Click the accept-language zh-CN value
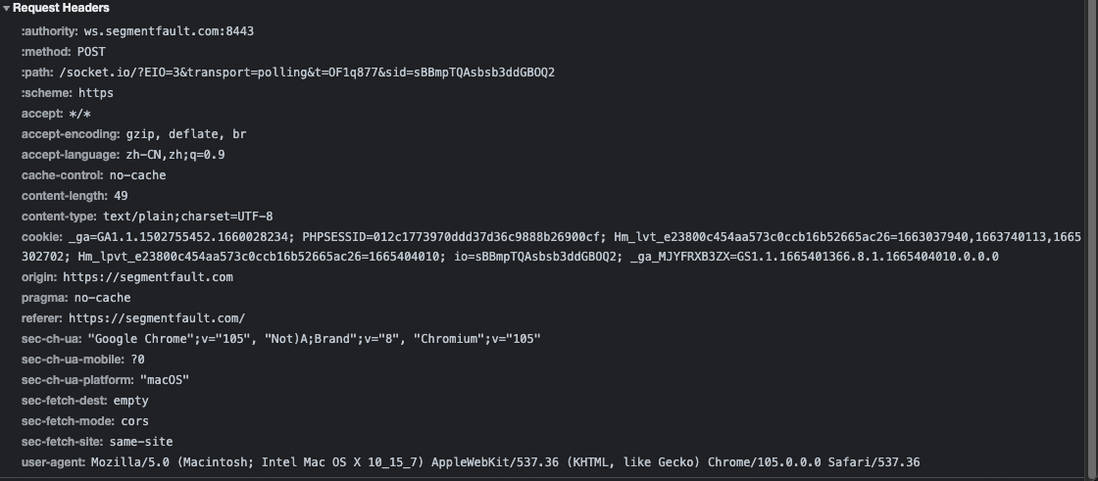The height and width of the screenshot is (481, 1098). (x=175, y=155)
